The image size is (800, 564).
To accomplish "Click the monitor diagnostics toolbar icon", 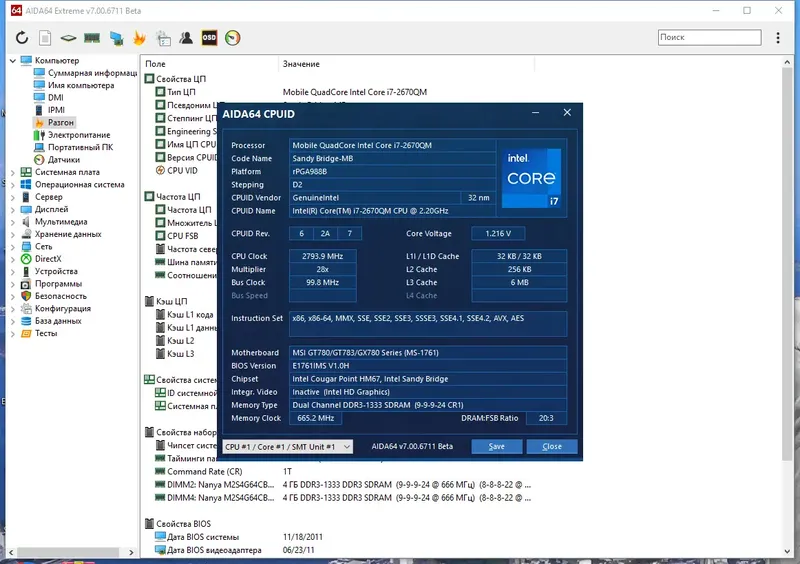I will 116,38.
